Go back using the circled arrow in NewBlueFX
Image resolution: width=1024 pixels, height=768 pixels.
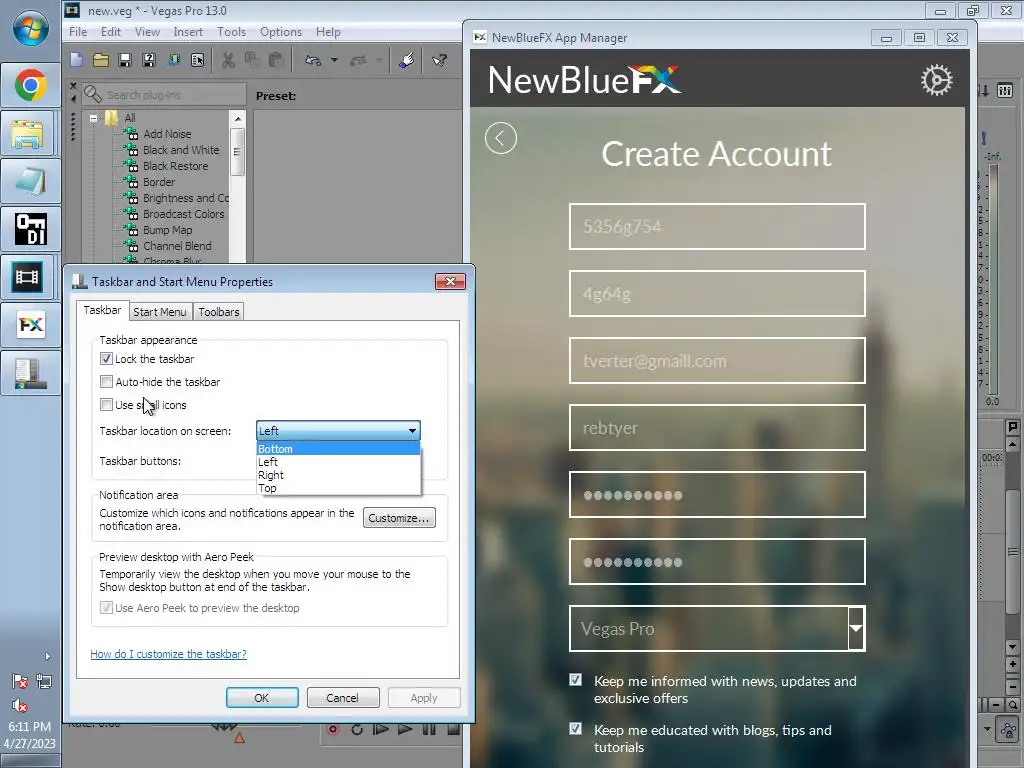501,138
